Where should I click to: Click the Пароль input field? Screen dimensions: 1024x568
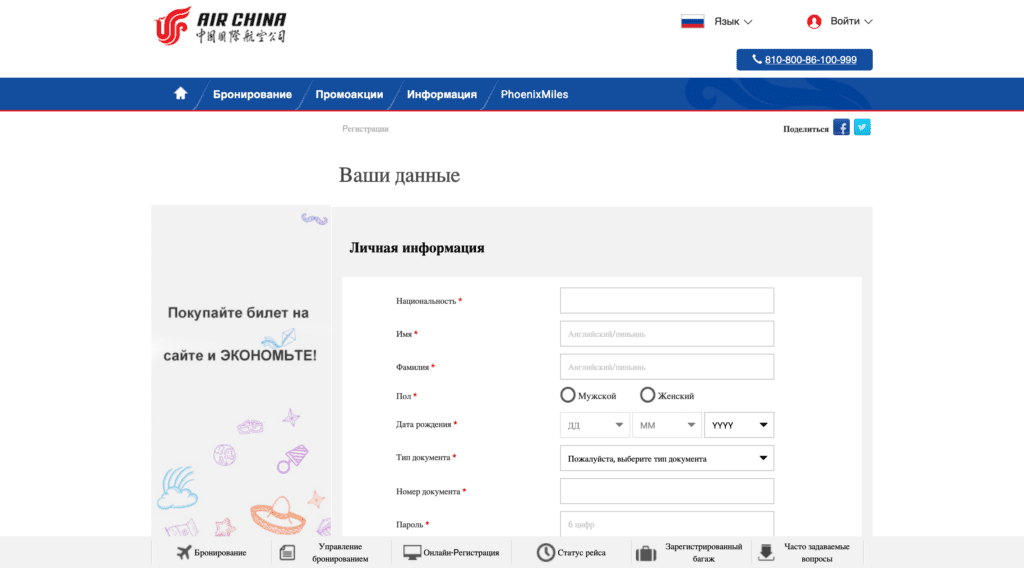[667, 524]
